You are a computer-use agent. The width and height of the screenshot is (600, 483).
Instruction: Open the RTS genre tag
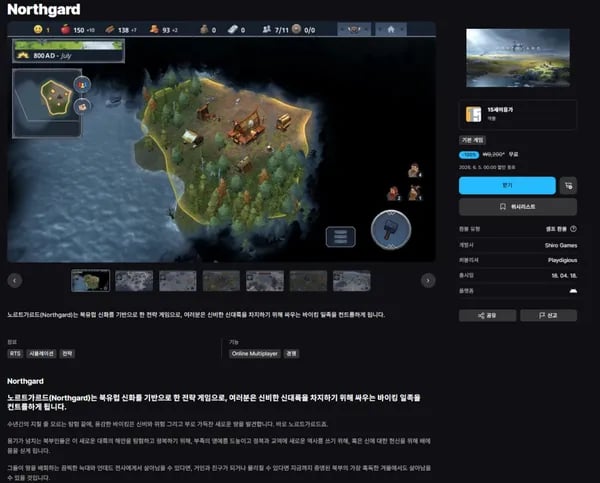15,354
